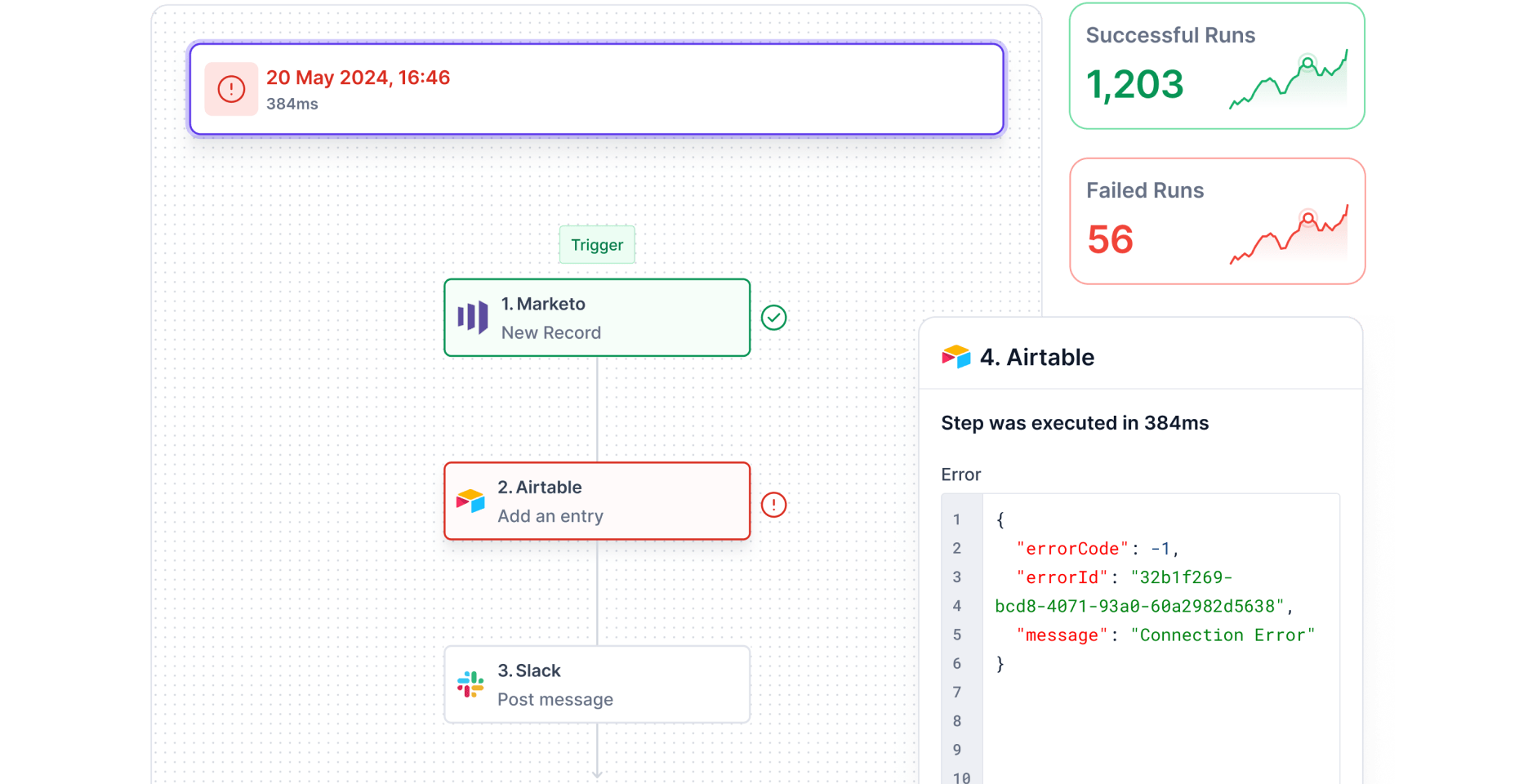1519x784 pixels.
Task: Click the red error icon beside Airtable step
Action: 773,505
